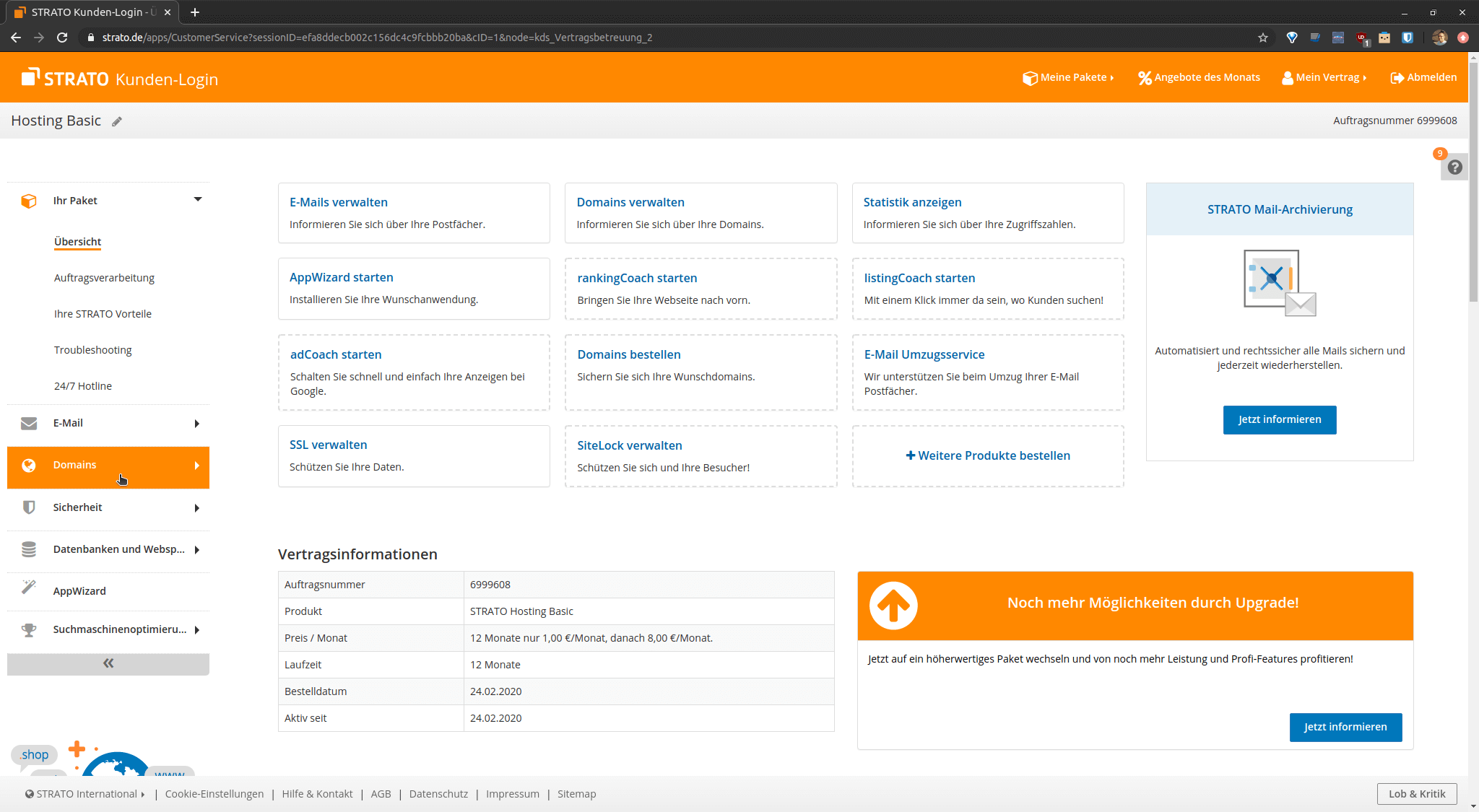Open Statistik anzeigen card
Viewport: 1479px width, 812px height.
pyautogui.click(x=988, y=213)
